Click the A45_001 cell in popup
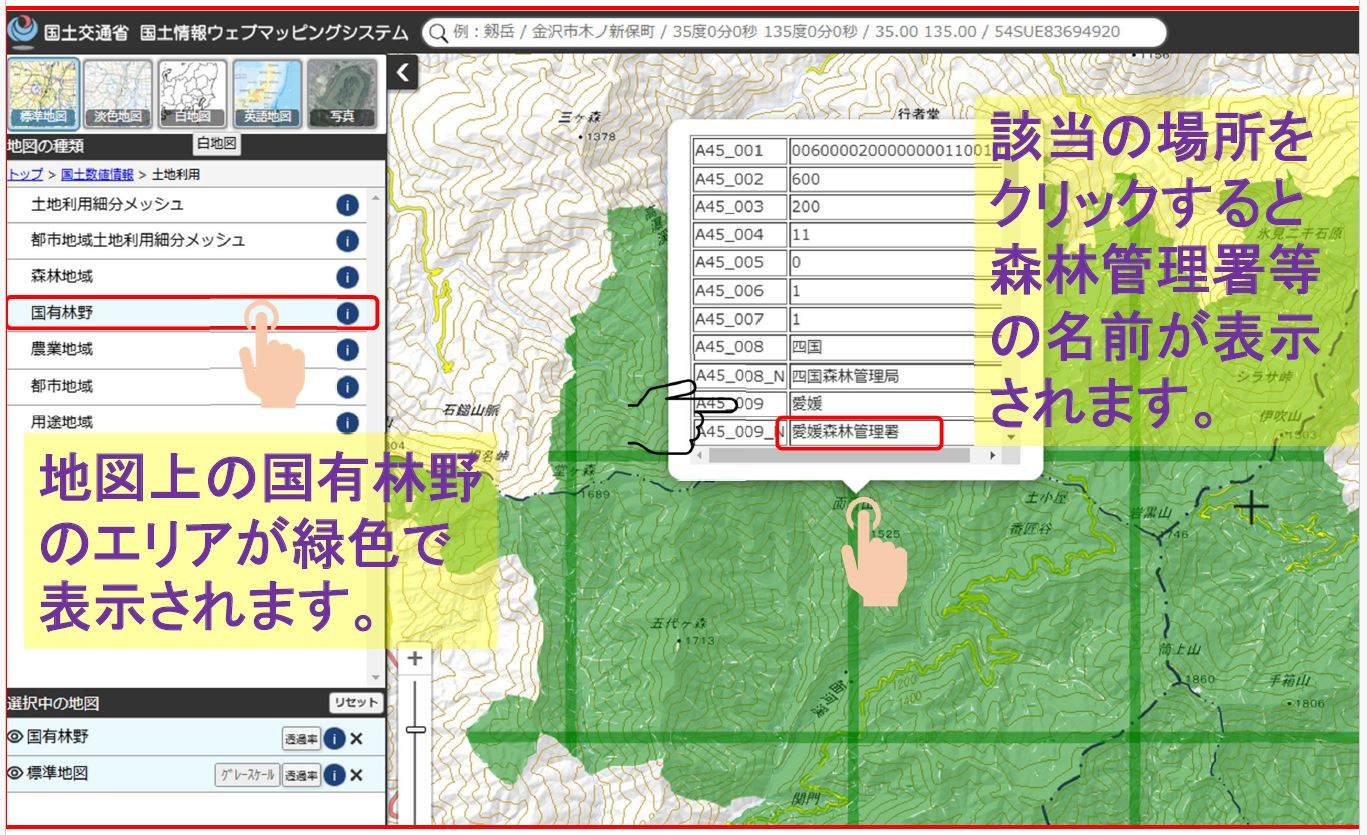This screenshot has width=1367, height=835. (x=740, y=151)
